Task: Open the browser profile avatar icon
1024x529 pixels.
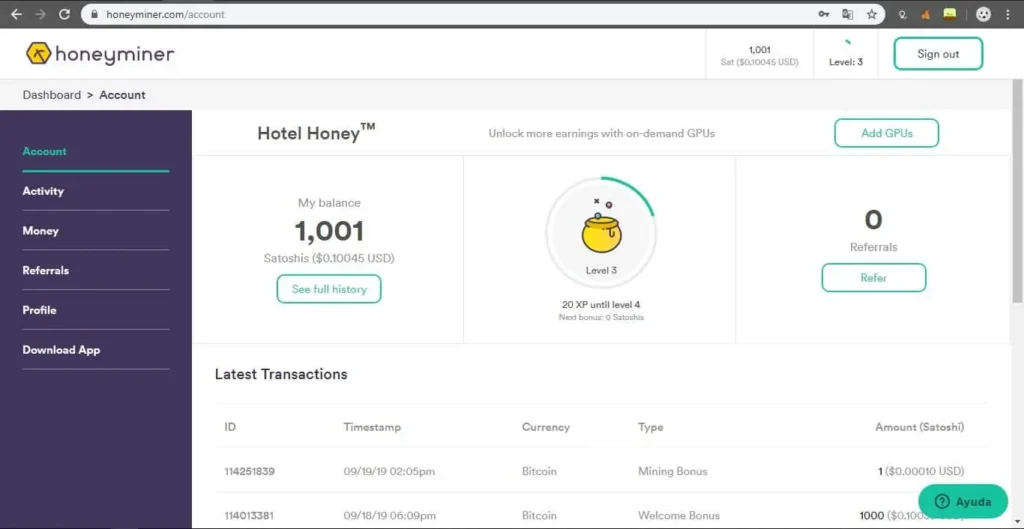Action: [x=983, y=14]
